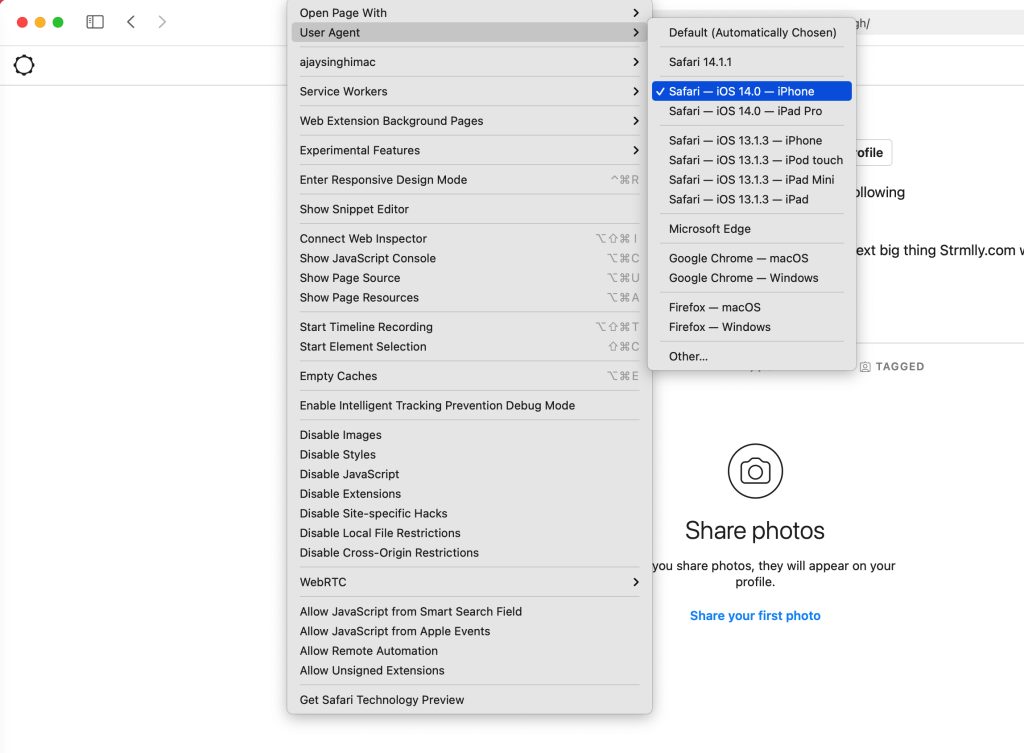Toggle Disable Local File Restrictions
The width and height of the screenshot is (1024, 753).
tap(469, 533)
